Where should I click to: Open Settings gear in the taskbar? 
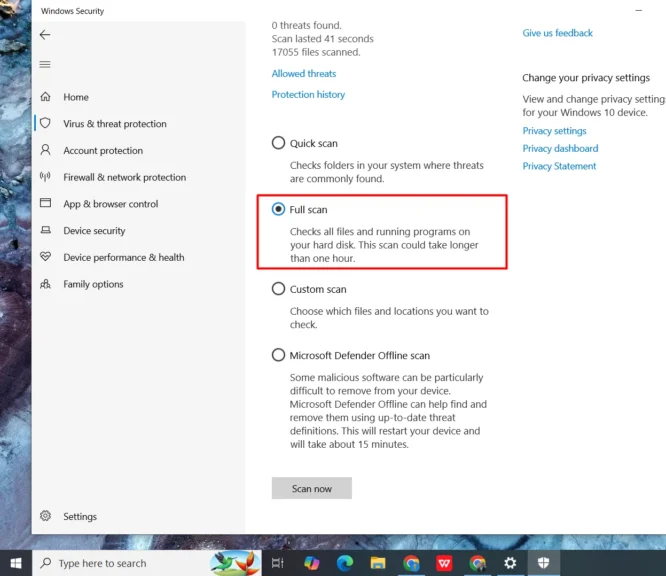pos(510,563)
